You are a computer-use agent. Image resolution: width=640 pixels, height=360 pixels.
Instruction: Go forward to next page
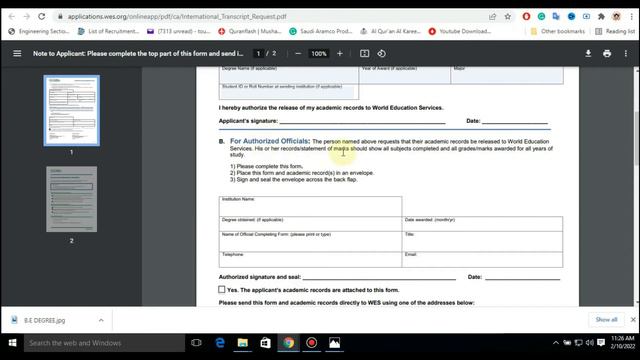(27, 16)
